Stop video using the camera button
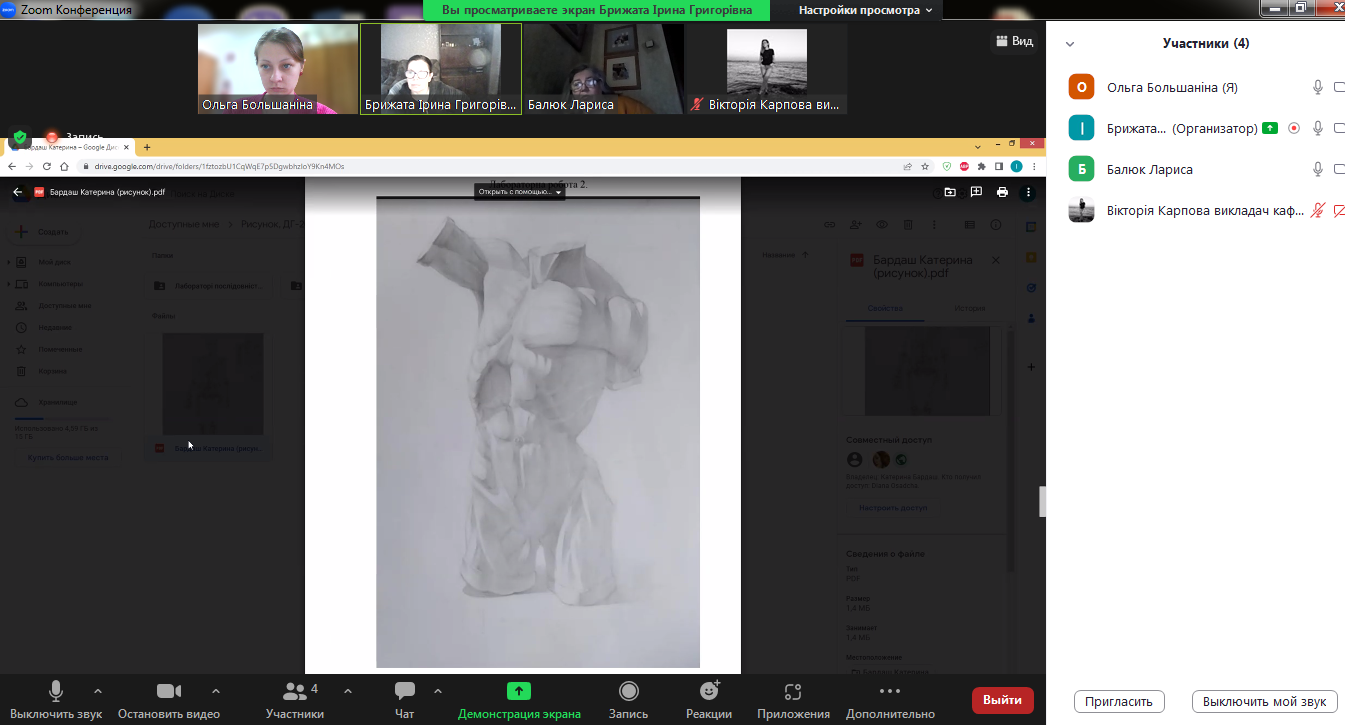This screenshot has height=725, width=1345. point(169,691)
